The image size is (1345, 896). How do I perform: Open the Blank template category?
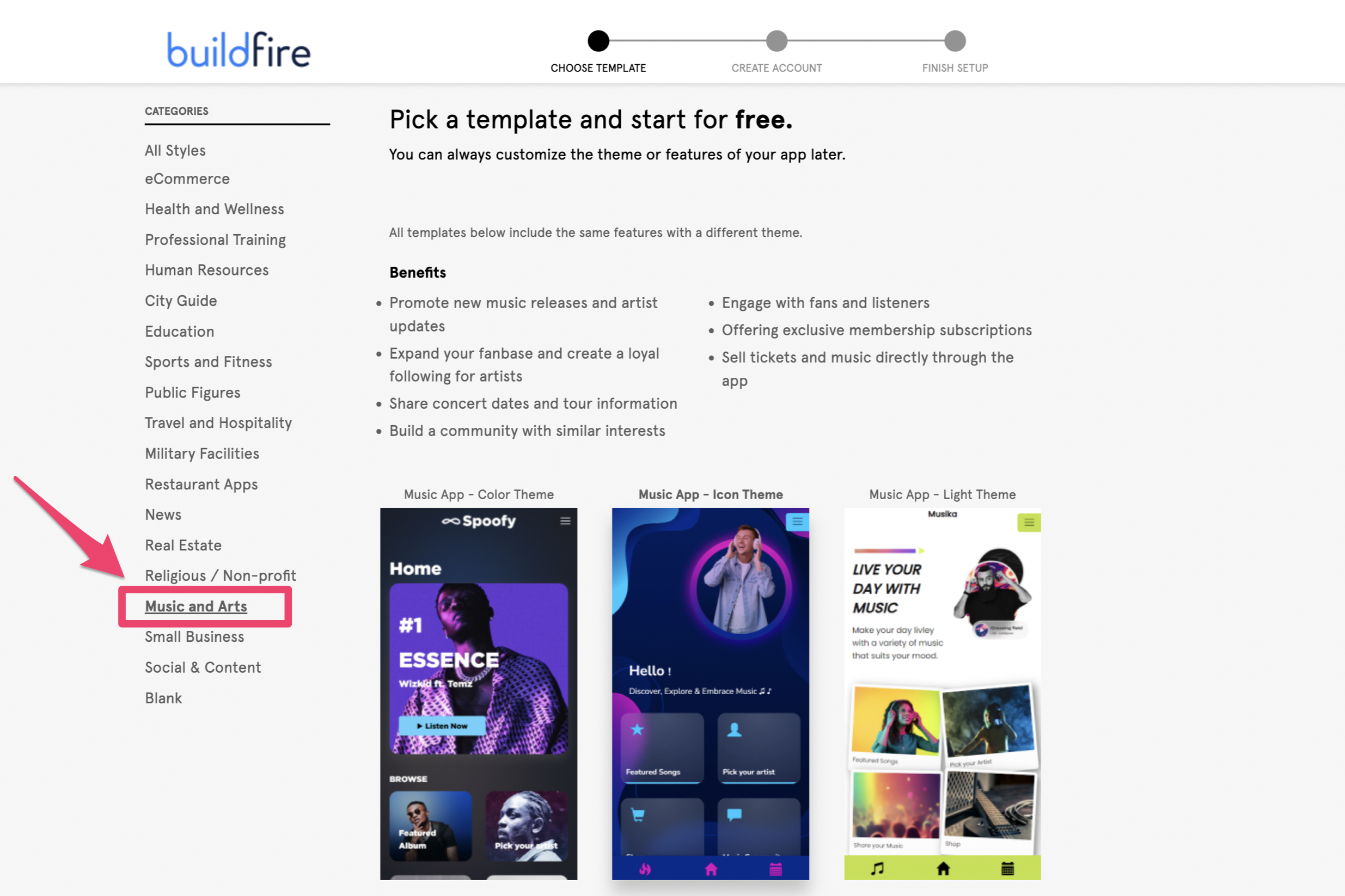click(x=163, y=698)
